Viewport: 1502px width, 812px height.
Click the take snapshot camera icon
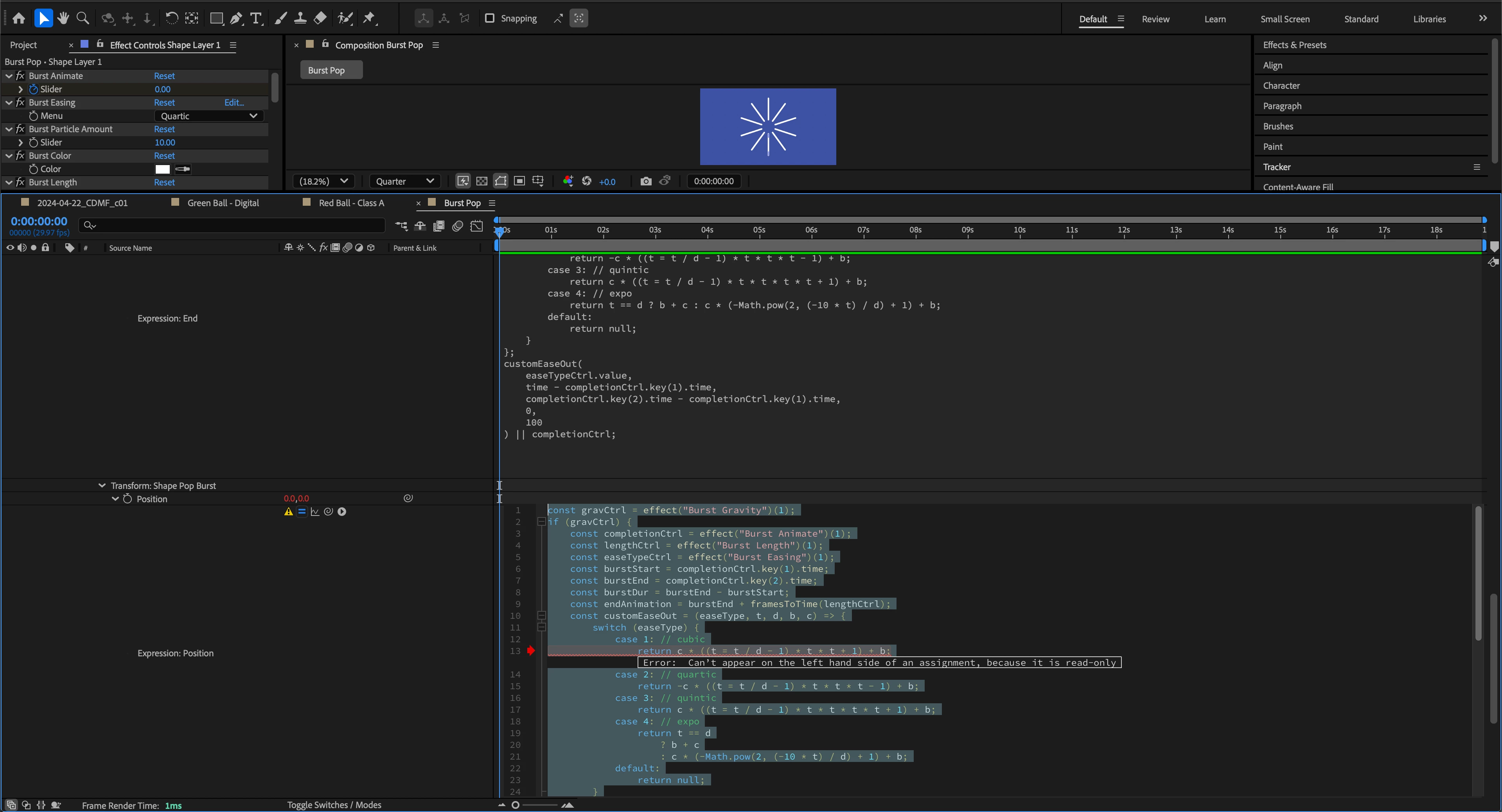click(645, 181)
